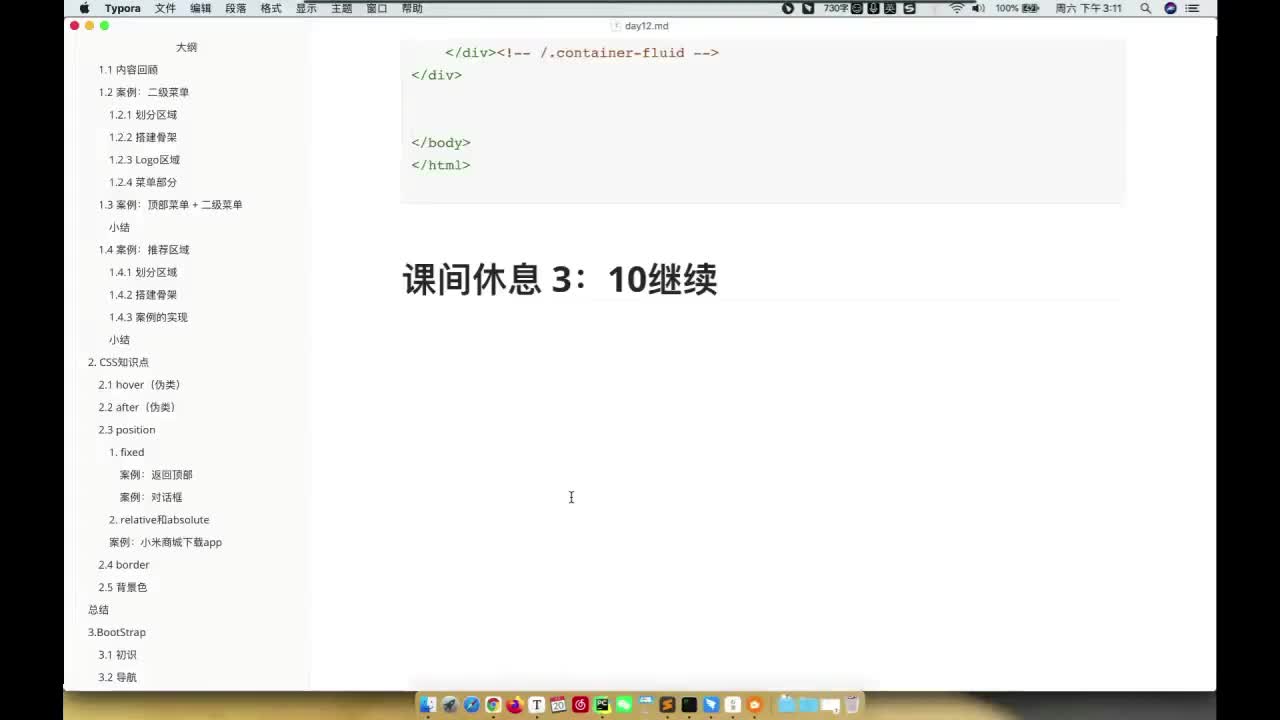Navigate to 2. CSS知识点 section
This screenshot has width=1280, height=720.
(x=118, y=362)
